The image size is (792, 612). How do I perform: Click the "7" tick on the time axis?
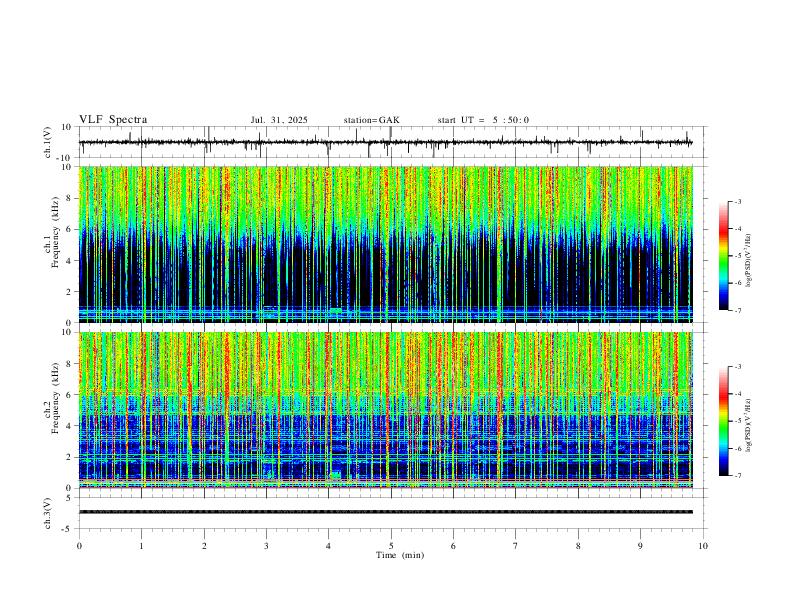pos(516,546)
